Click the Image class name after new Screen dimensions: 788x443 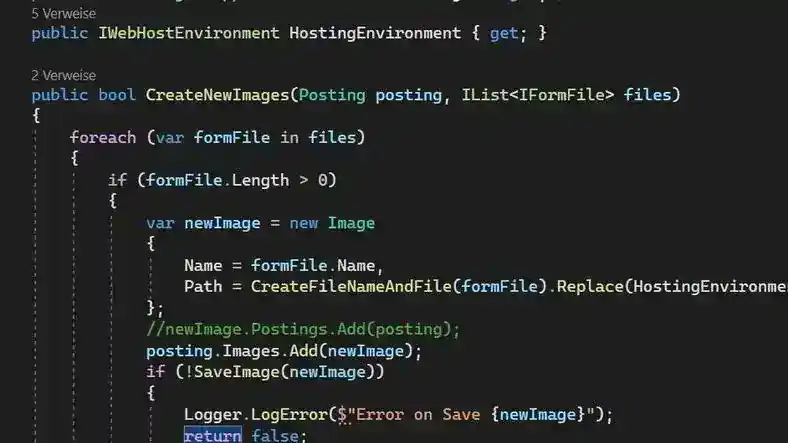pyautogui.click(x=351, y=223)
